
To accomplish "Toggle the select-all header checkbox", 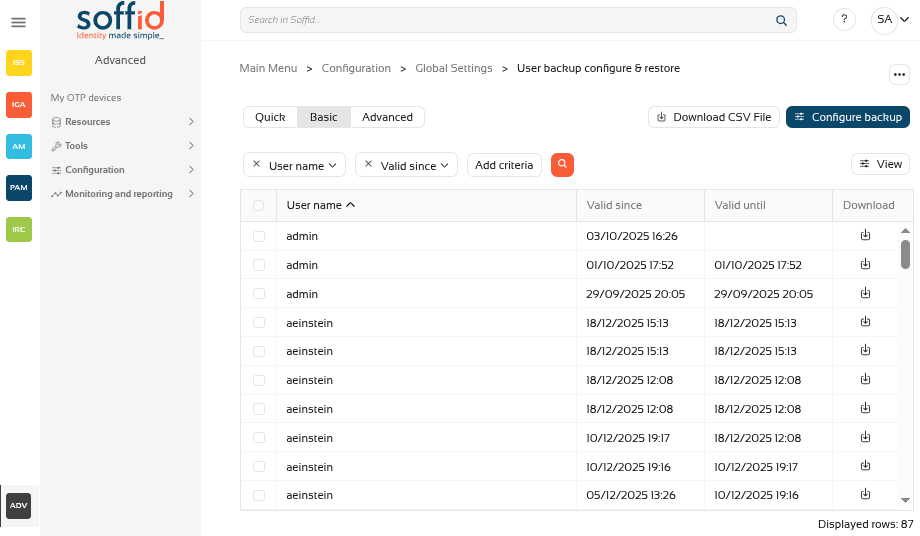I will coord(258,206).
